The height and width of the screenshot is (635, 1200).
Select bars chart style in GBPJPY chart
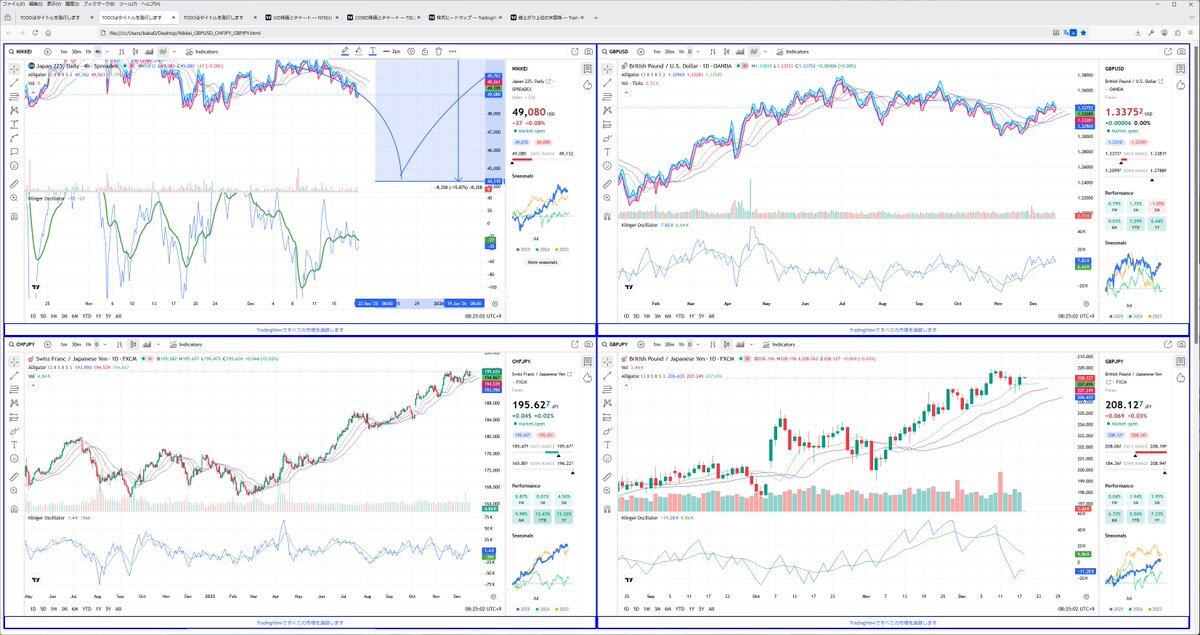pos(712,343)
